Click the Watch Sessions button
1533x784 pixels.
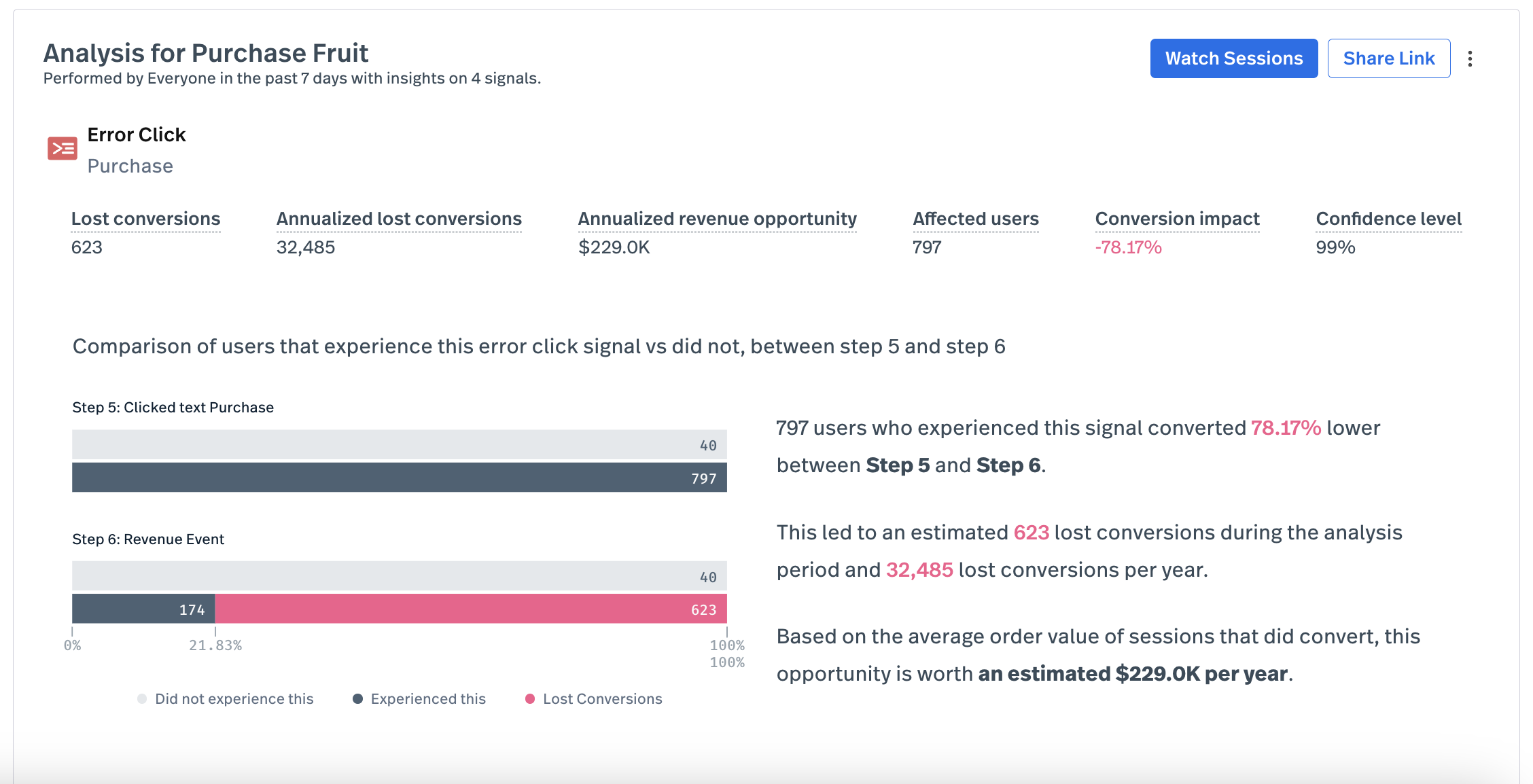point(1233,58)
